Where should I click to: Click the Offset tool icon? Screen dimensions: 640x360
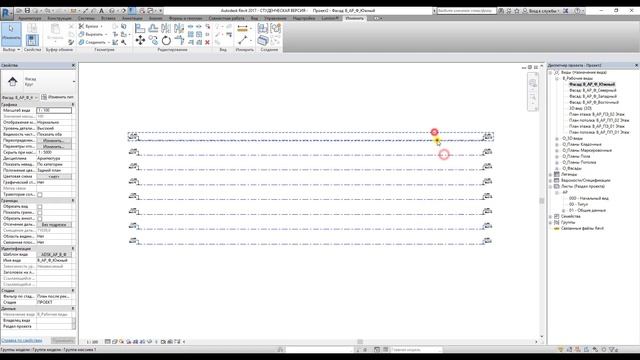pos(153,28)
